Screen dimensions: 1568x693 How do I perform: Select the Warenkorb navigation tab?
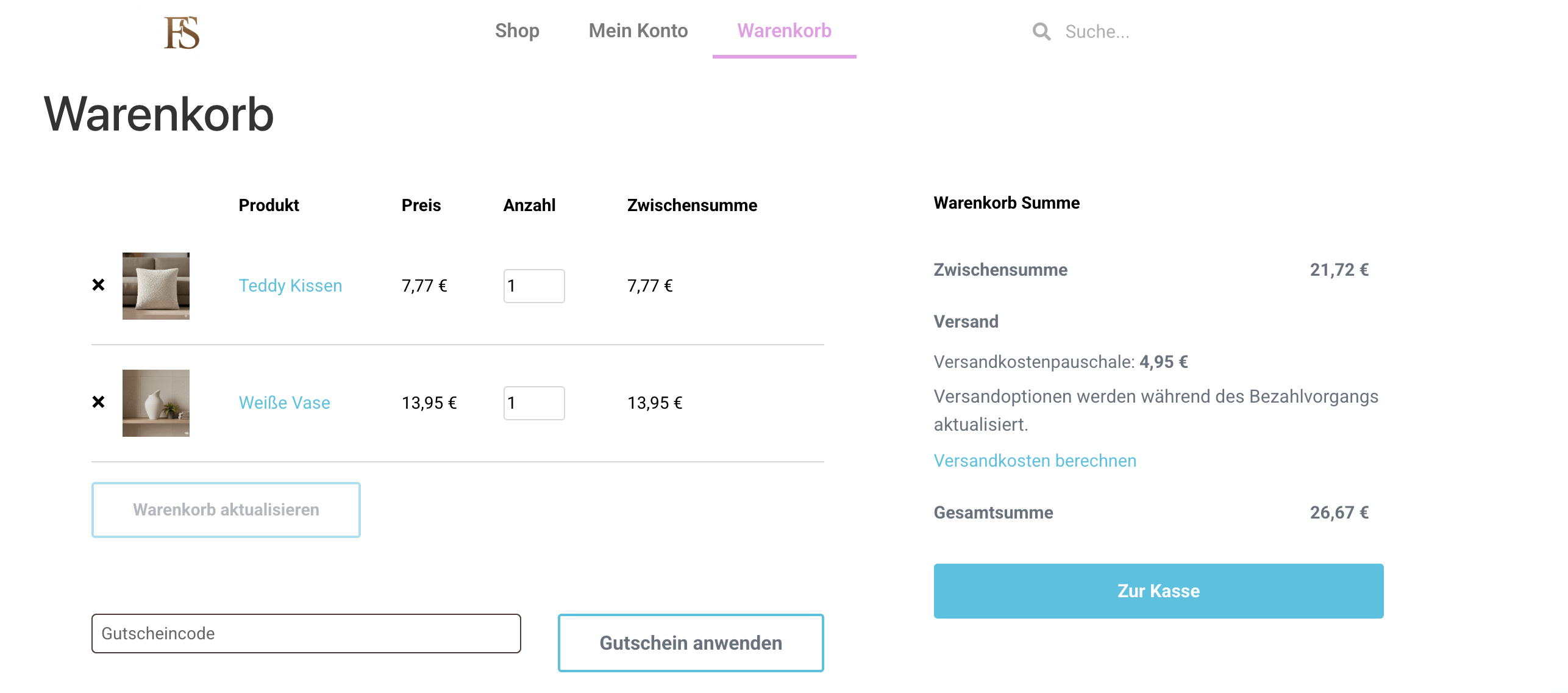[784, 31]
